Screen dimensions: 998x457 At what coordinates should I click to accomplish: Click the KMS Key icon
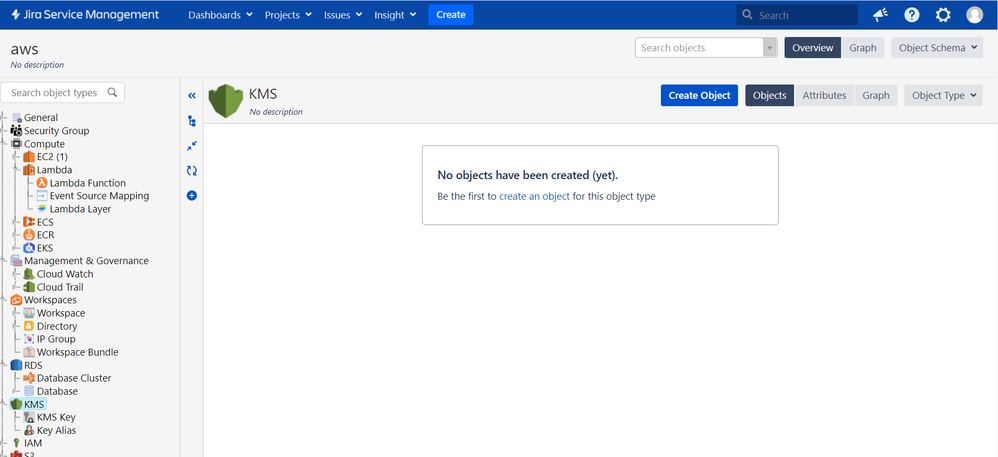29,418
